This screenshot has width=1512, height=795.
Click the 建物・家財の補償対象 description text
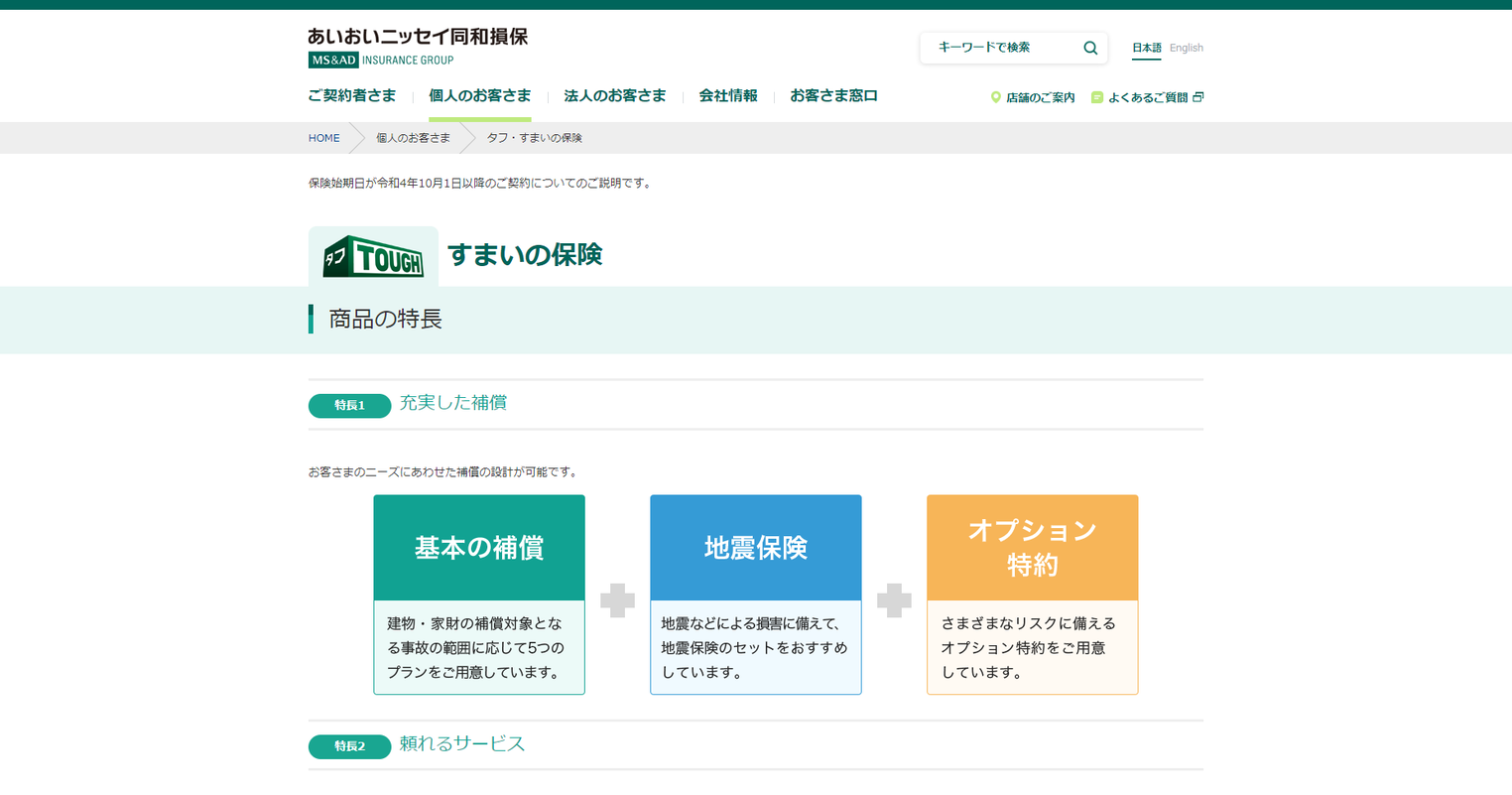[x=475, y=648]
